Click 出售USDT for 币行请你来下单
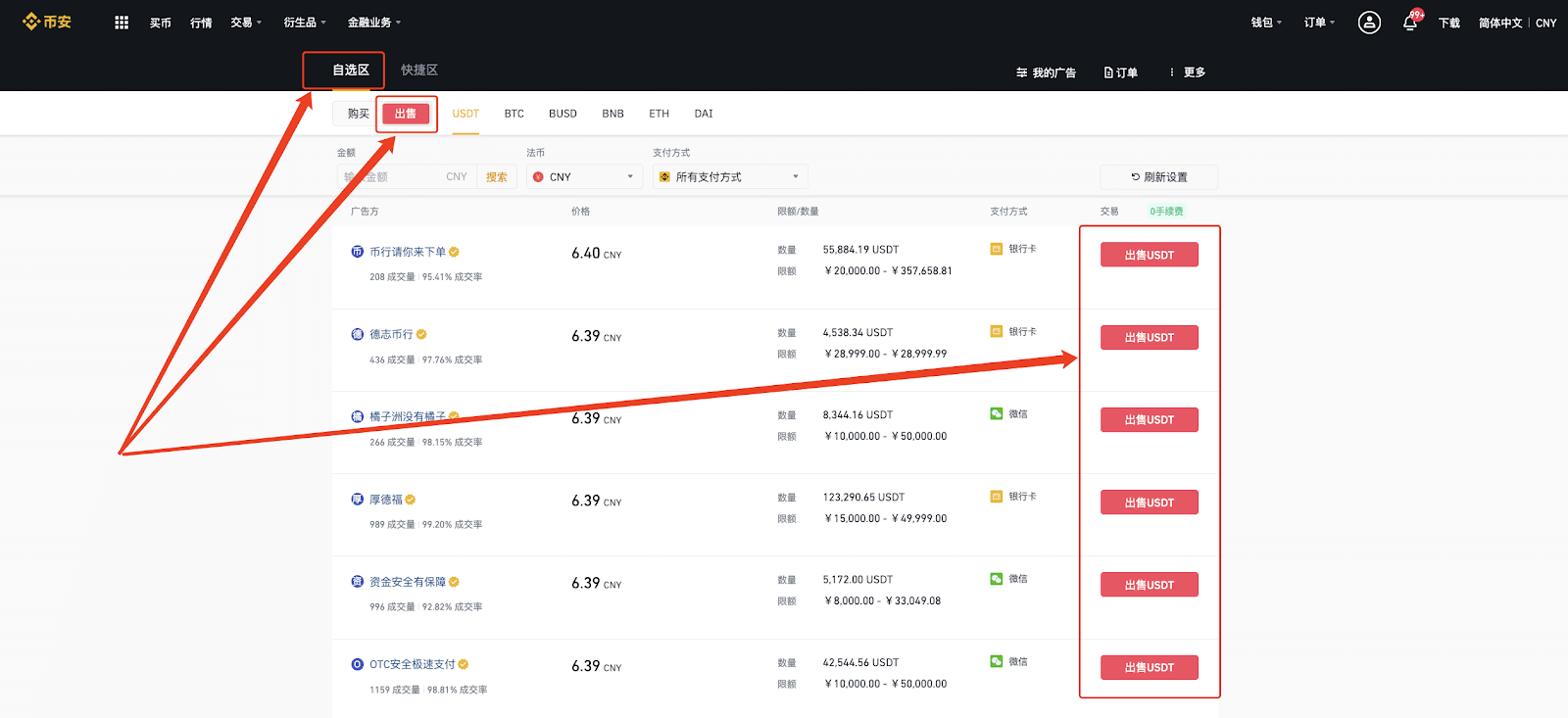The height and width of the screenshot is (718, 1568). tap(1150, 255)
